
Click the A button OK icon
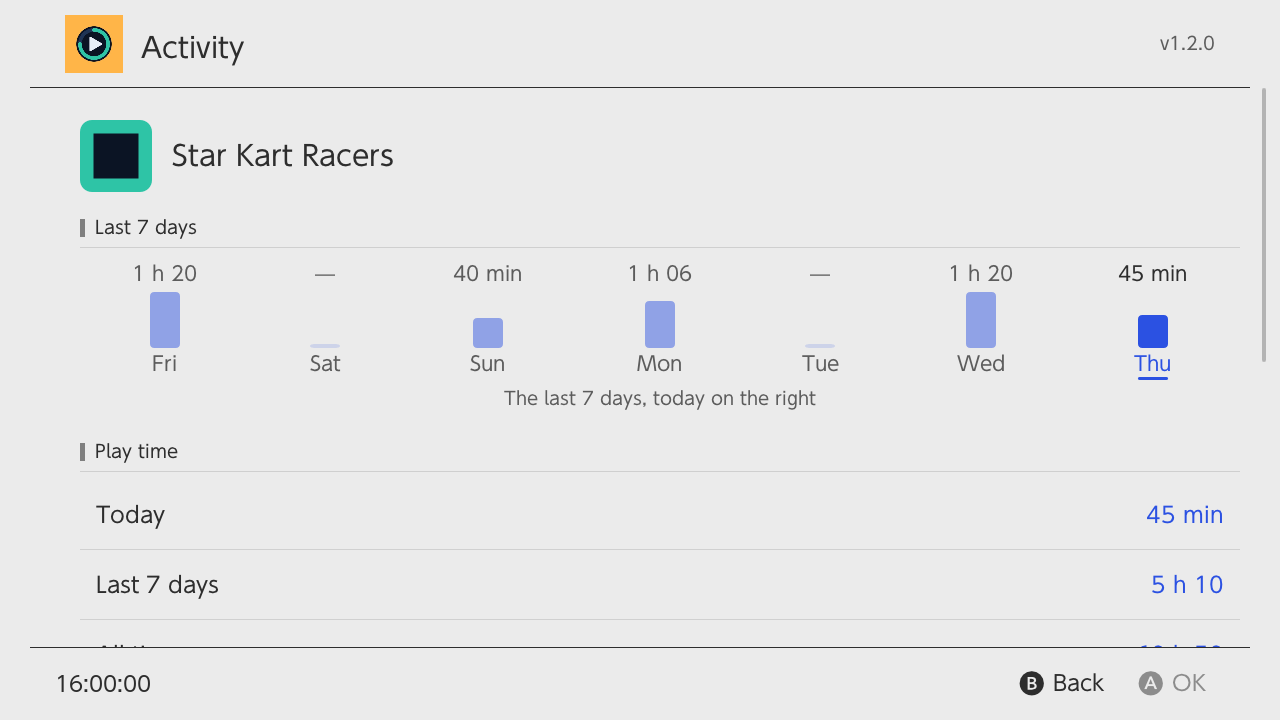[1151, 683]
